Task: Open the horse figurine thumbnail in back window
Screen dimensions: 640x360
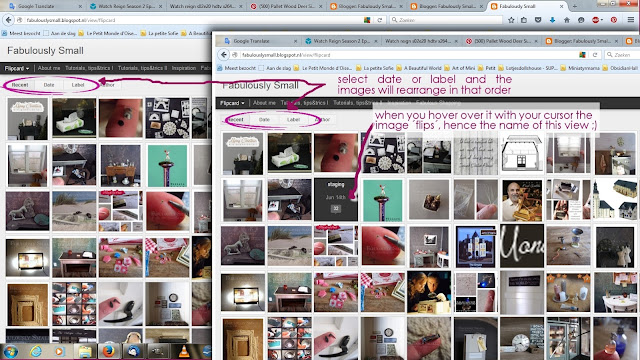Action: (27, 211)
